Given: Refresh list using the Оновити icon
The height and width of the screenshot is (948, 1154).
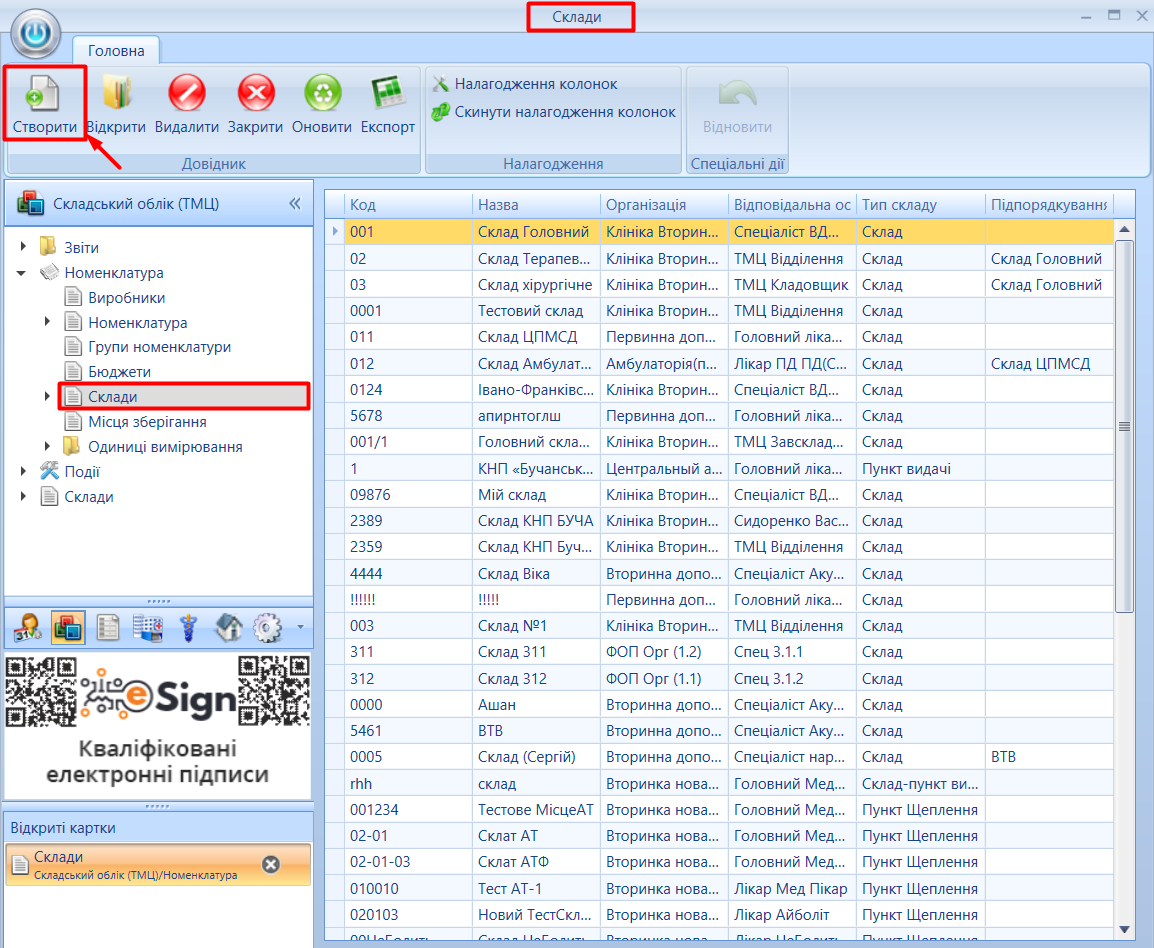Looking at the screenshot, I should tap(323, 93).
